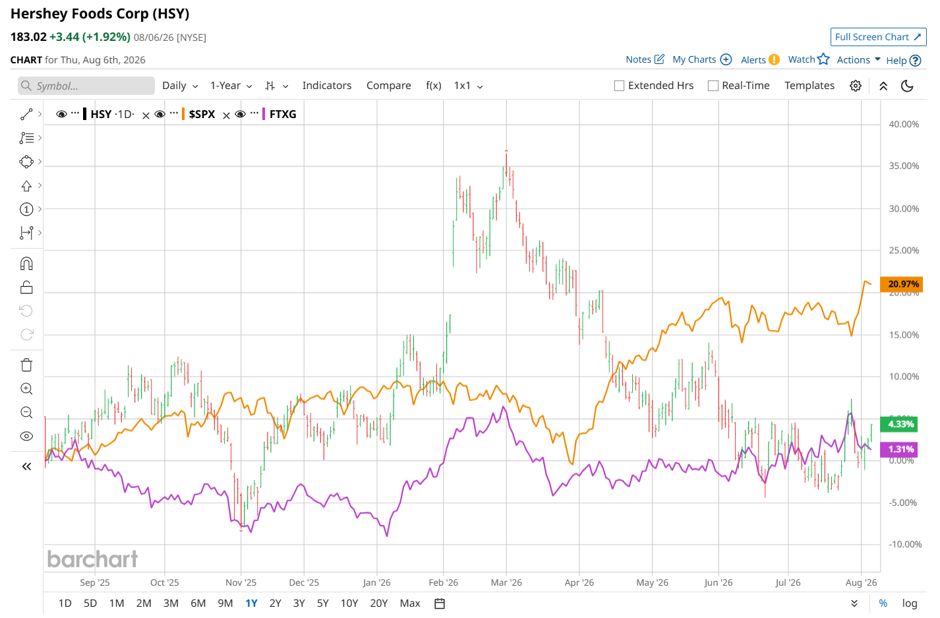This screenshot has width=940, height=618.
Task: Delete drawings with the trash icon
Action: [26, 365]
